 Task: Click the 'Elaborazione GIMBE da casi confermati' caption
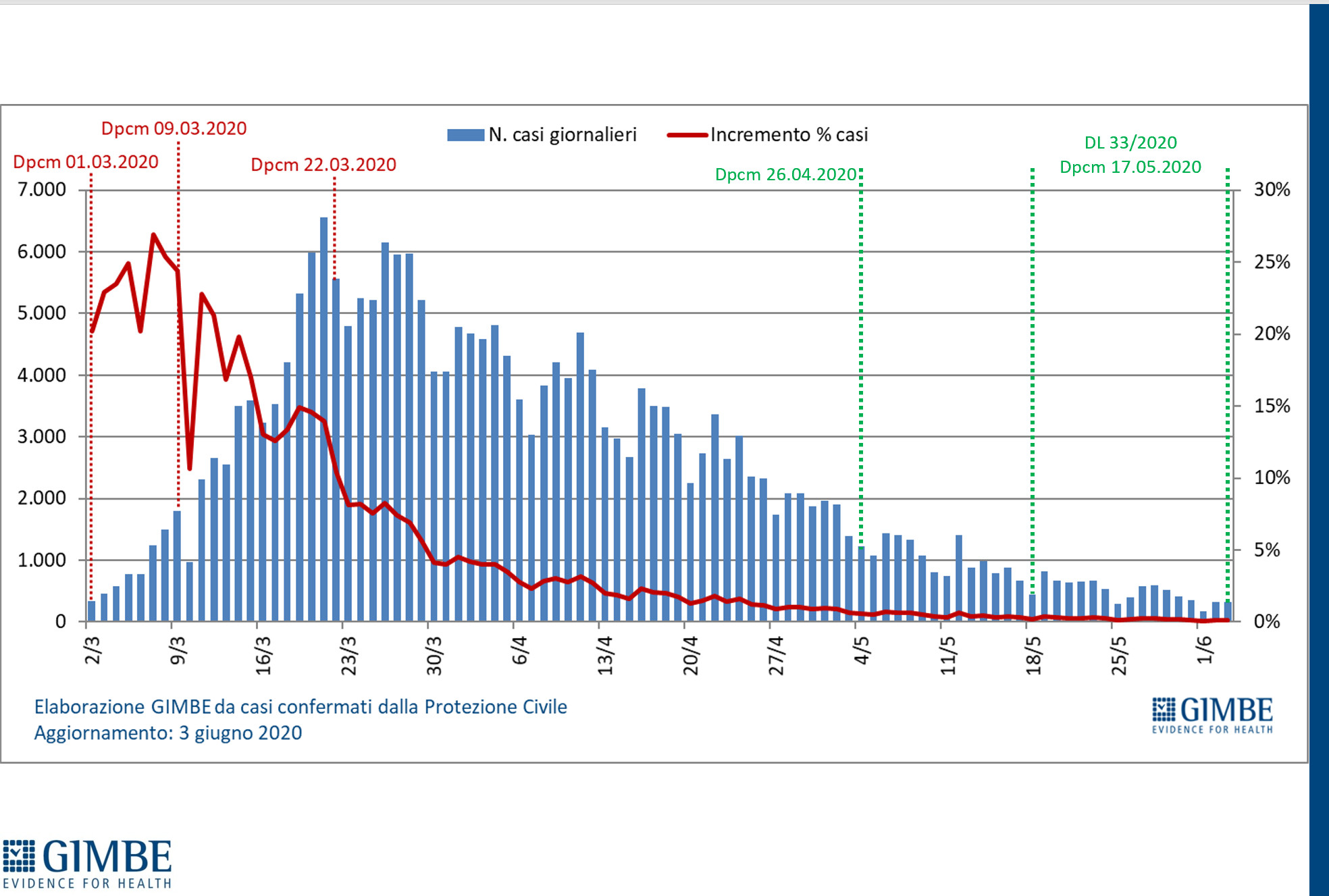point(301,707)
